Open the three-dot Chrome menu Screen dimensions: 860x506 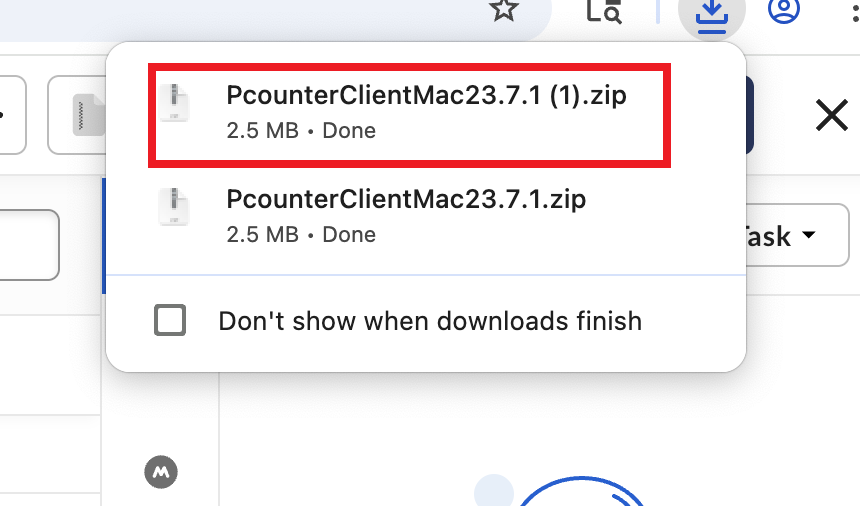point(853,10)
